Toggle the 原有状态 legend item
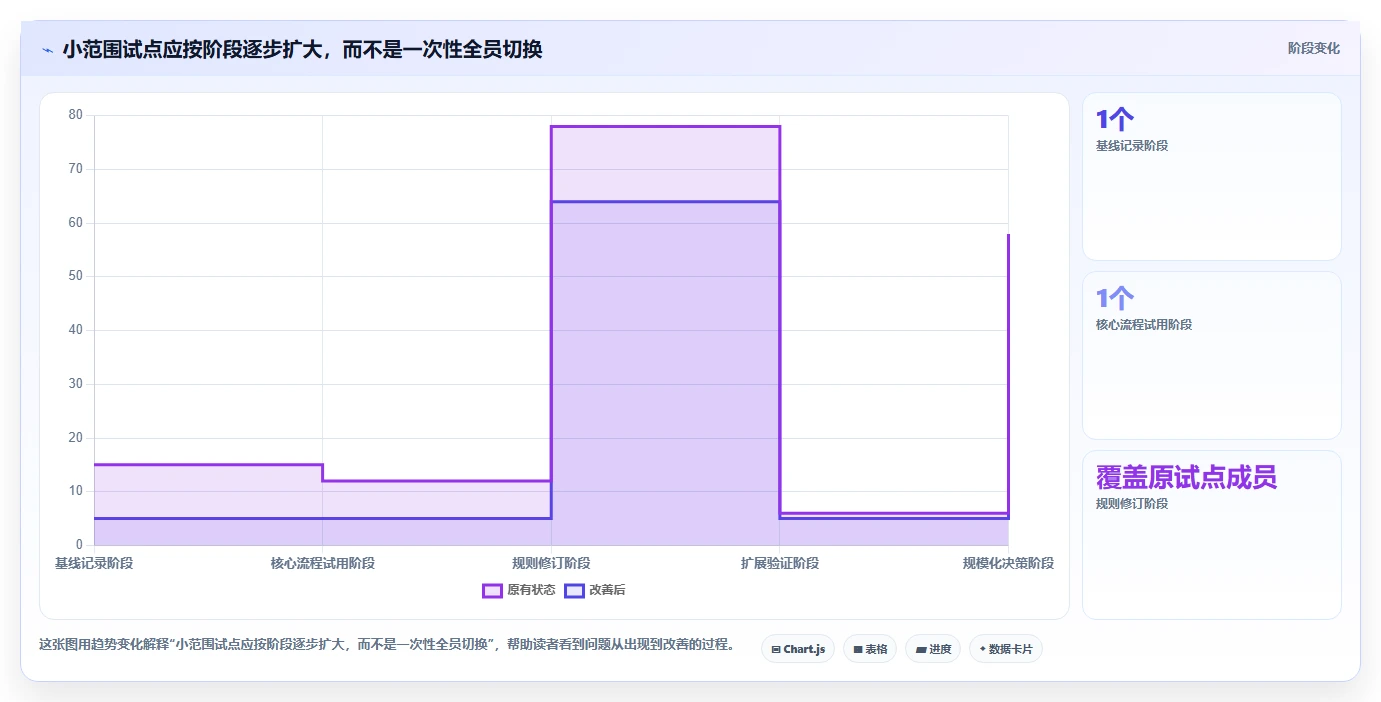1381x702 pixels. click(519, 590)
